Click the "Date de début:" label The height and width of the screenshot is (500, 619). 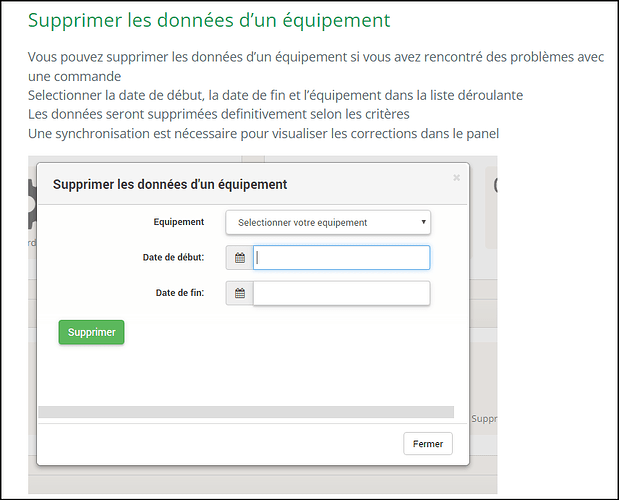(x=173, y=257)
